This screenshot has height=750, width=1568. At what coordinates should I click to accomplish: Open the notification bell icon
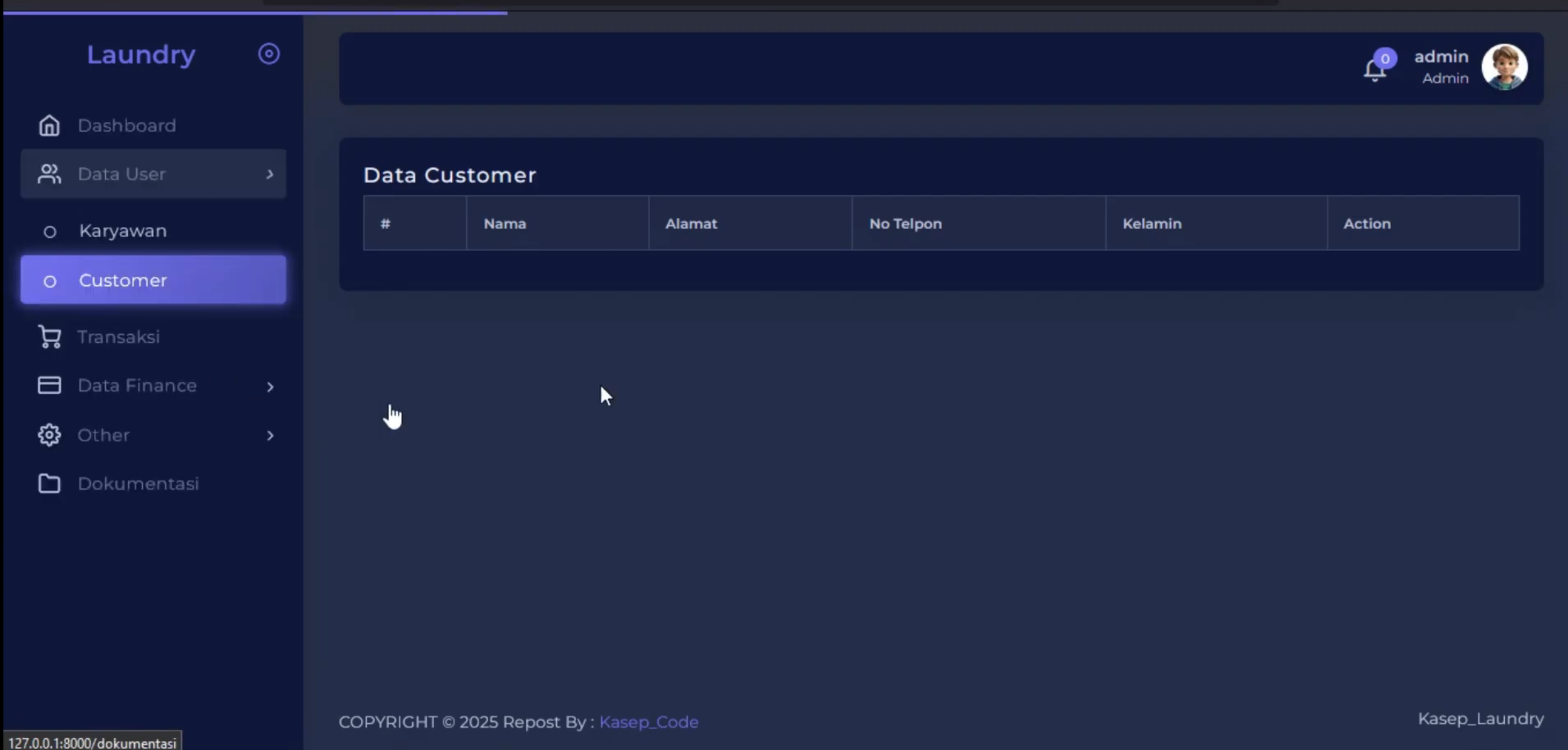point(1374,70)
